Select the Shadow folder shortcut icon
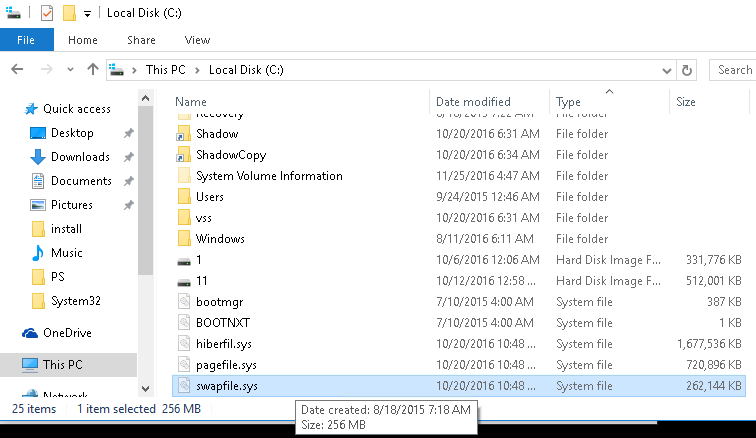Image resolution: width=756 pixels, height=438 pixels. 184,134
